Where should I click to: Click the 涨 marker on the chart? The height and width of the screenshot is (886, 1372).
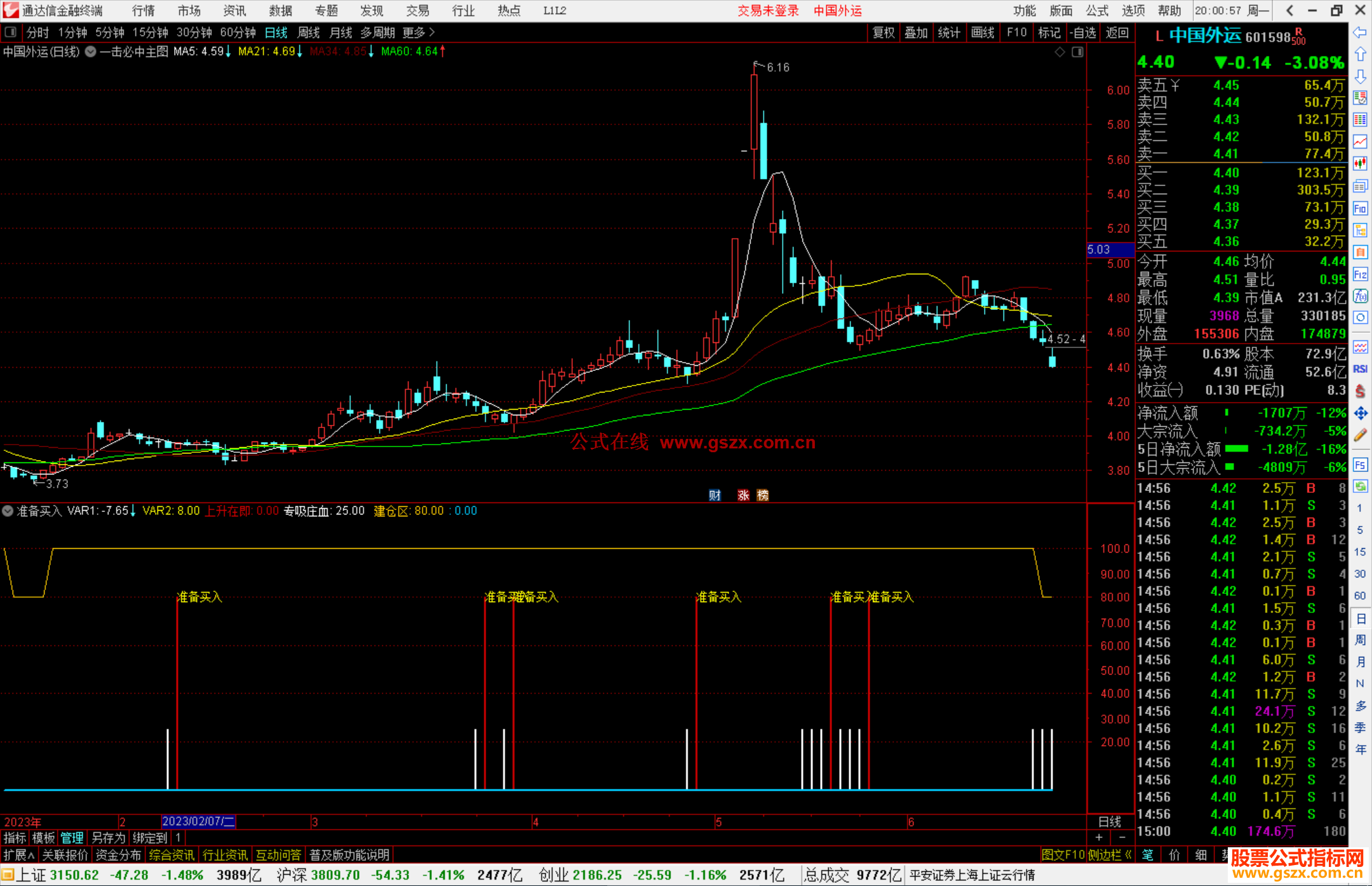click(x=743, y=495)
